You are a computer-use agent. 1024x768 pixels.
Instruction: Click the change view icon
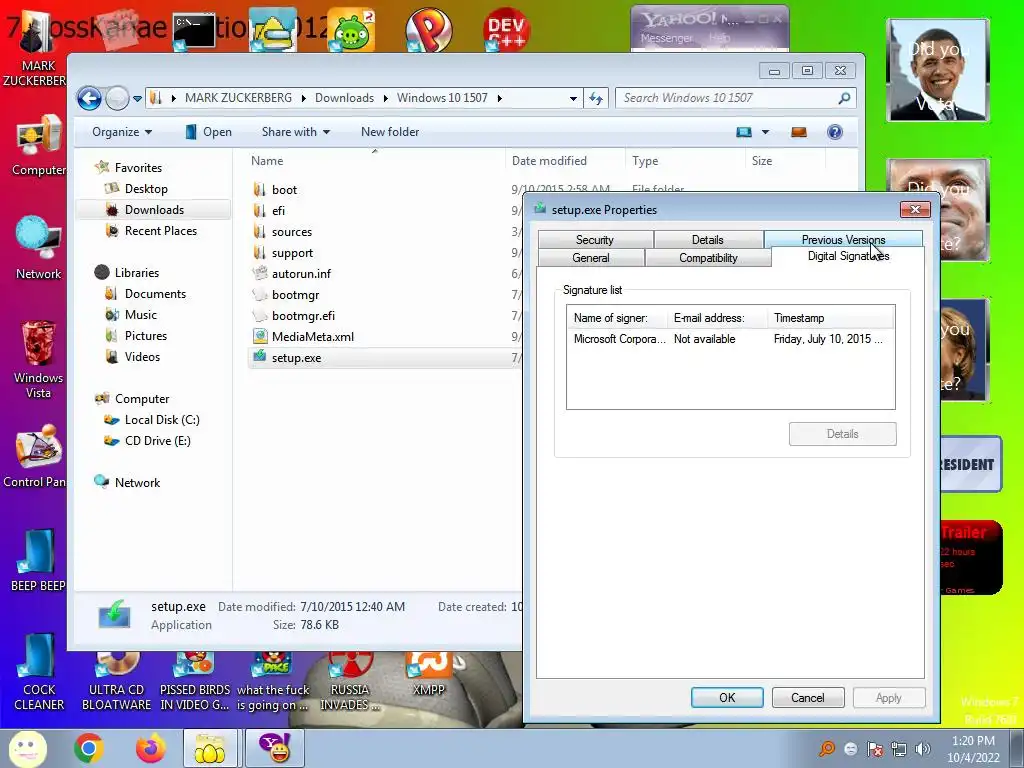click(744, 132)
